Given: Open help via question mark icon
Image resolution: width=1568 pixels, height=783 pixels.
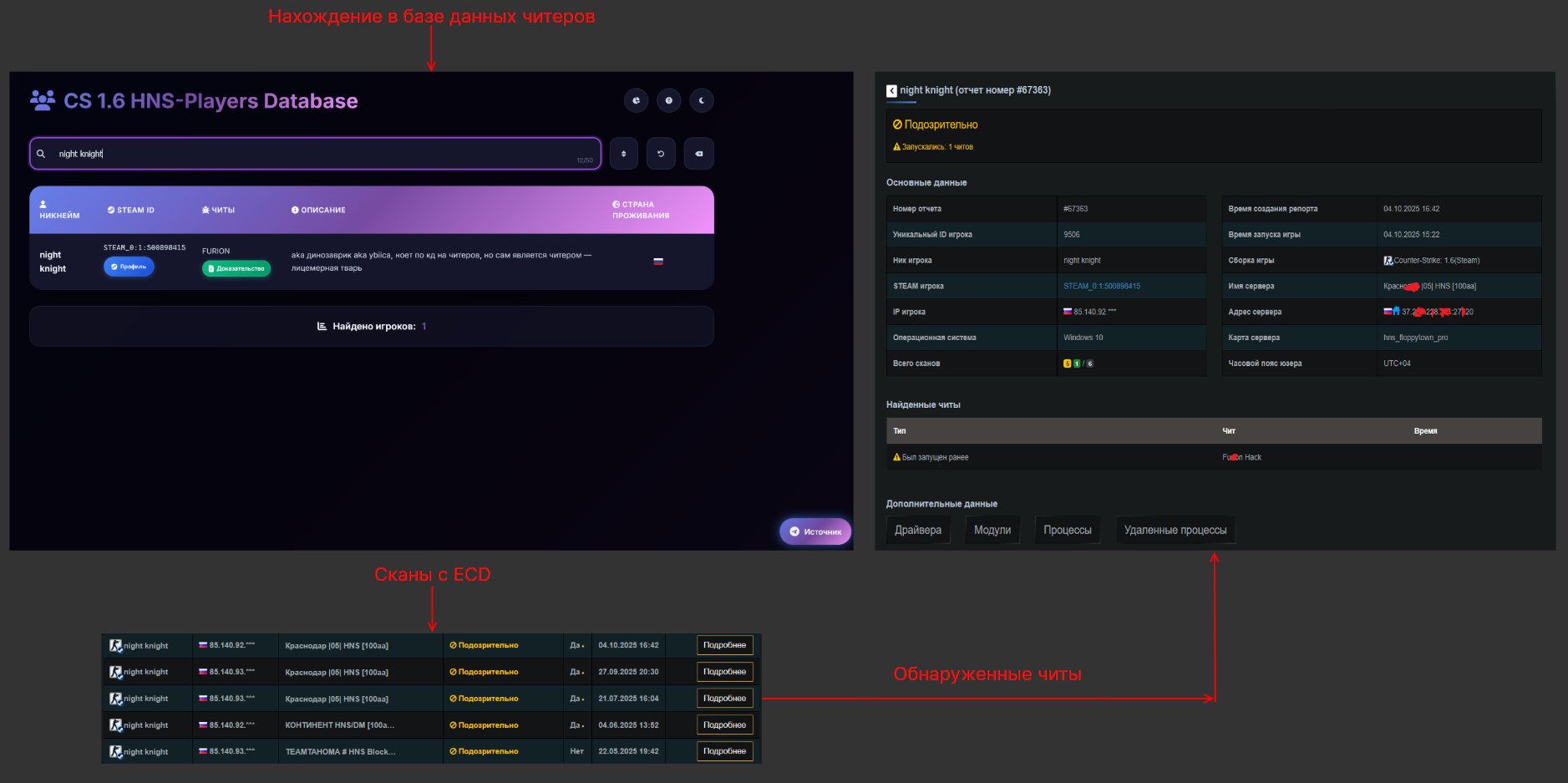Looking at the screenshot, I should tap(668, 101).
